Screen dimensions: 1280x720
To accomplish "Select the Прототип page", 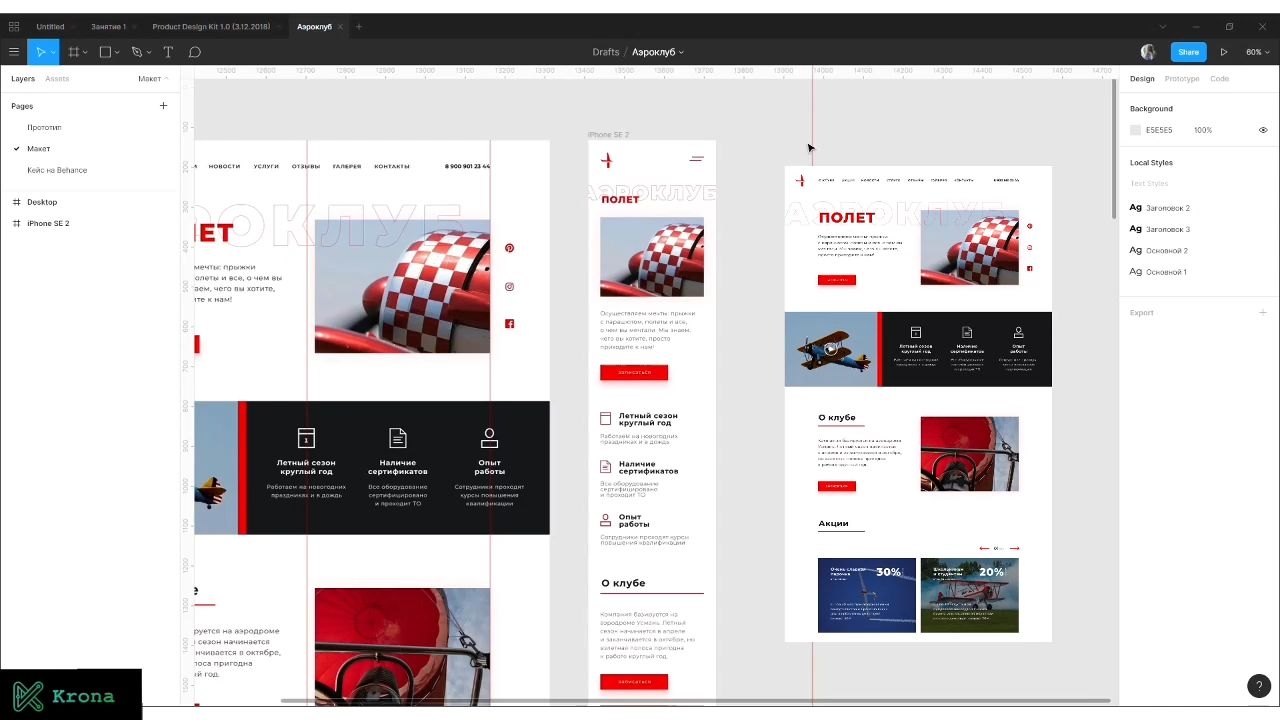I will click(44, 128).
